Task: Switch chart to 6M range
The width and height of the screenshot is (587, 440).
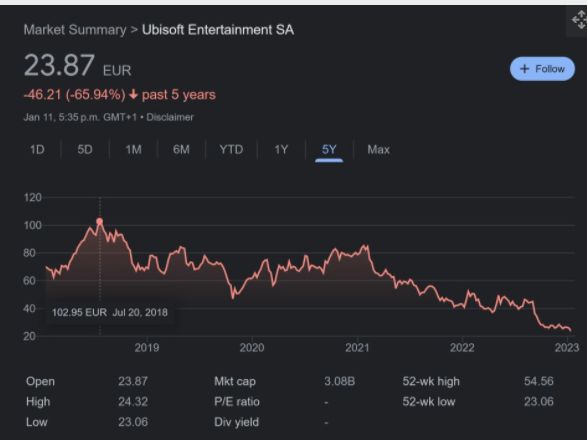Action: coord(181,150)
